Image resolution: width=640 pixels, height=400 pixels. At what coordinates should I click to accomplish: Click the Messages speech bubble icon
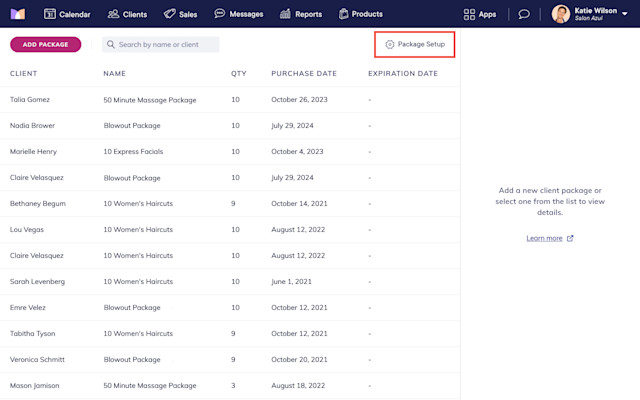[220, 13]
